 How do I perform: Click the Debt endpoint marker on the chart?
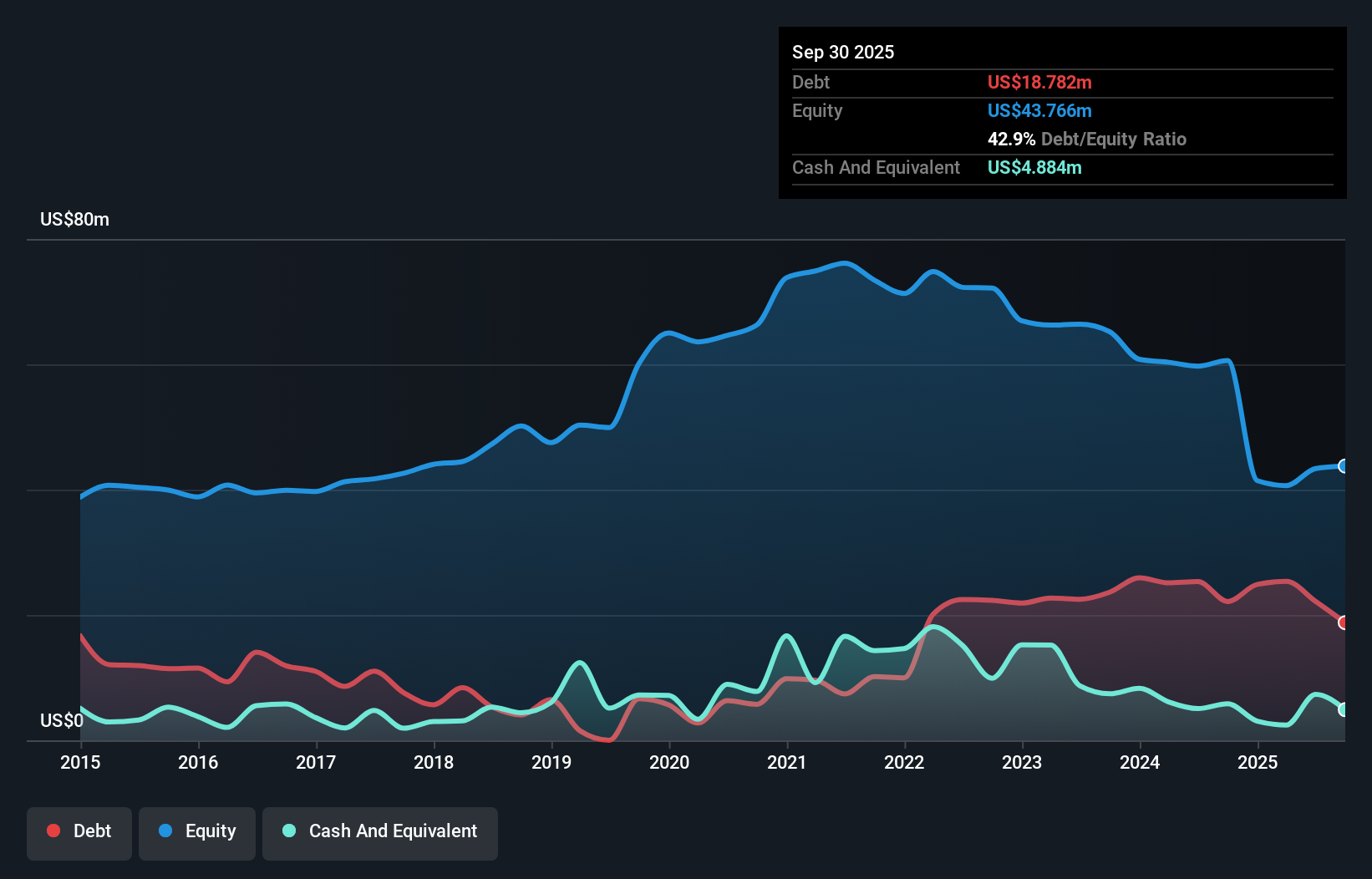(1343, 623)
